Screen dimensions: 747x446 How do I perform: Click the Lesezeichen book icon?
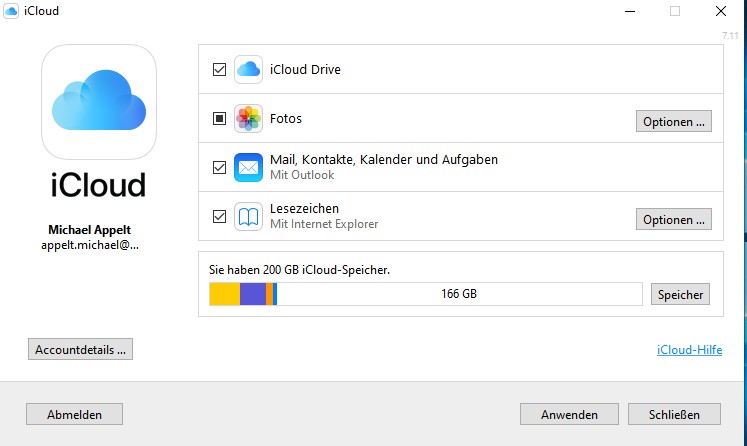(248, 216)
